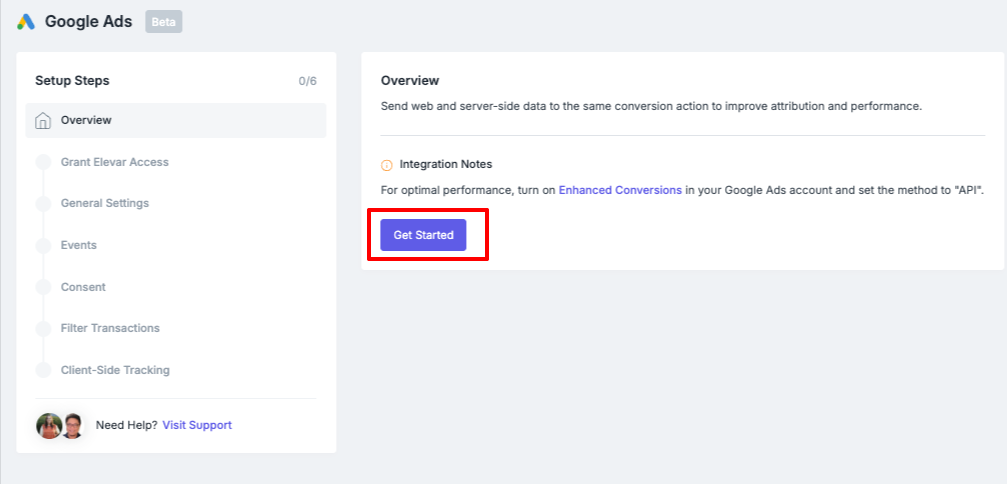The width and height of the screenshot is (1007, 484).
Task: Click the Beta badge next to title
Action: pyautogui.click(x=164, y=22)
